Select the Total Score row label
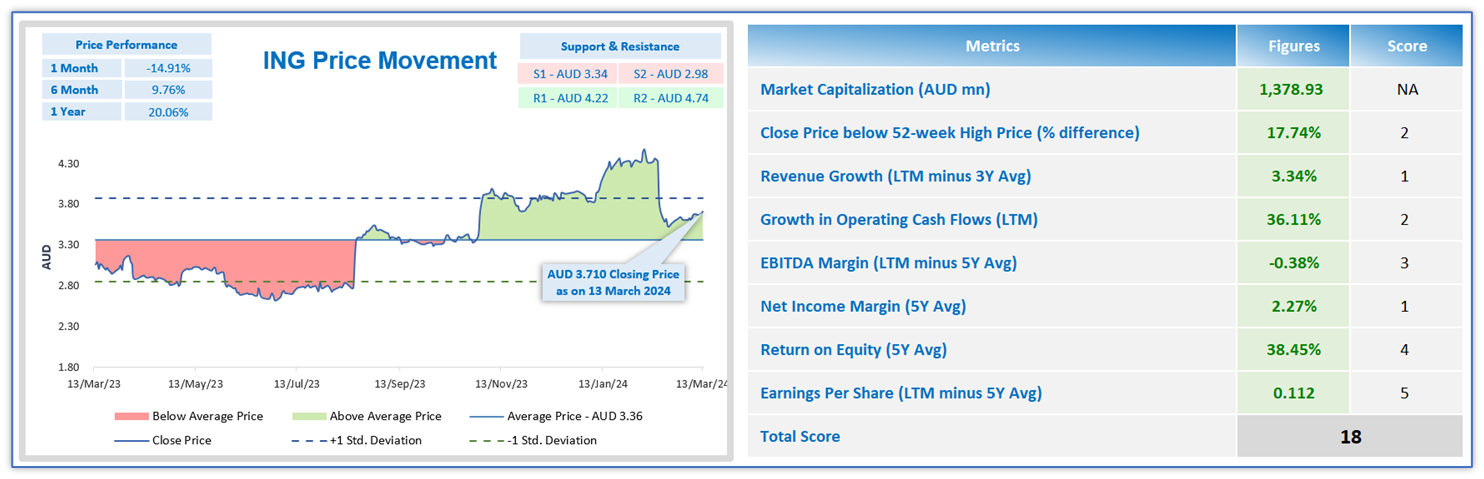 point(800,436)
